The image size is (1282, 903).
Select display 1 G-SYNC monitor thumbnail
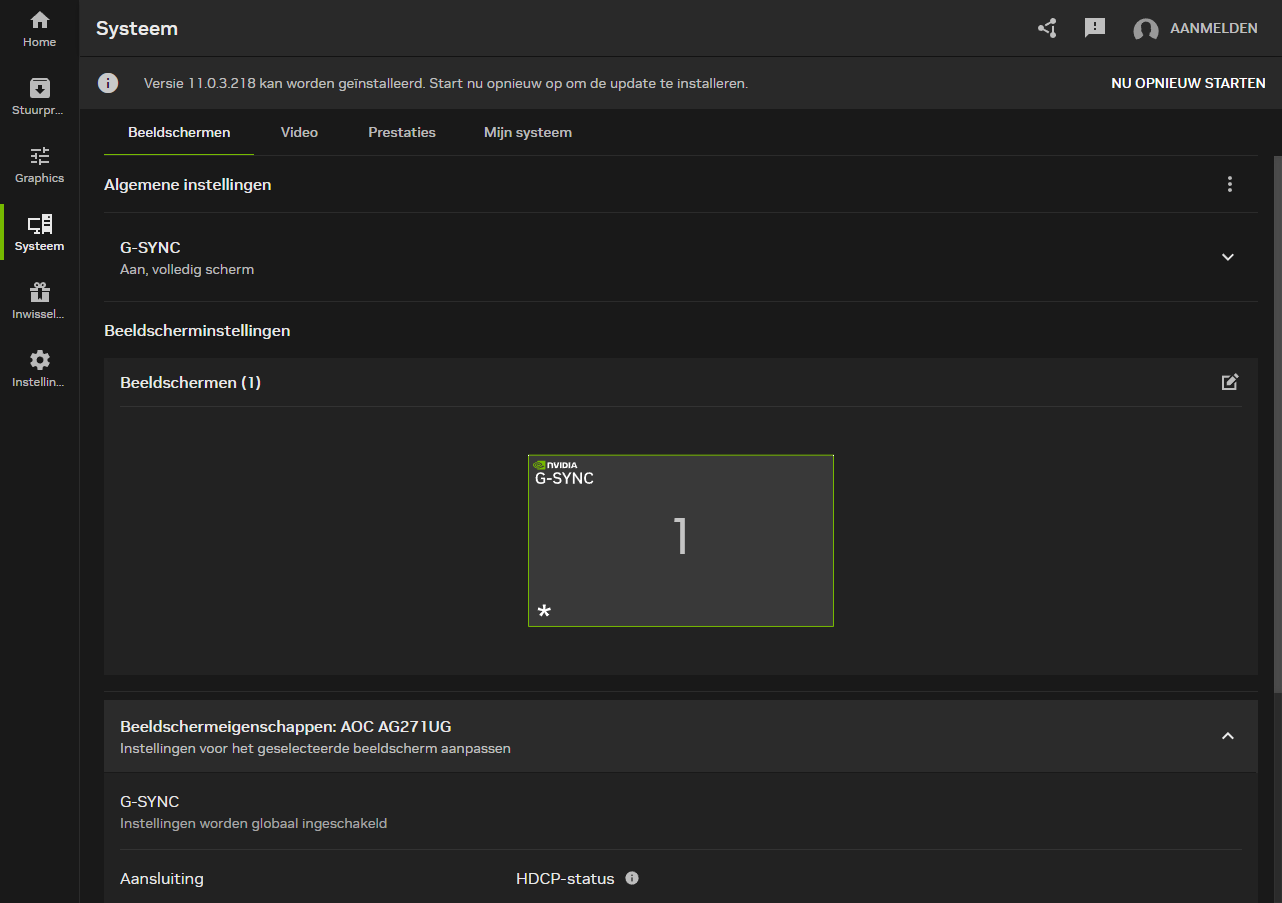(x=680, y=540)
